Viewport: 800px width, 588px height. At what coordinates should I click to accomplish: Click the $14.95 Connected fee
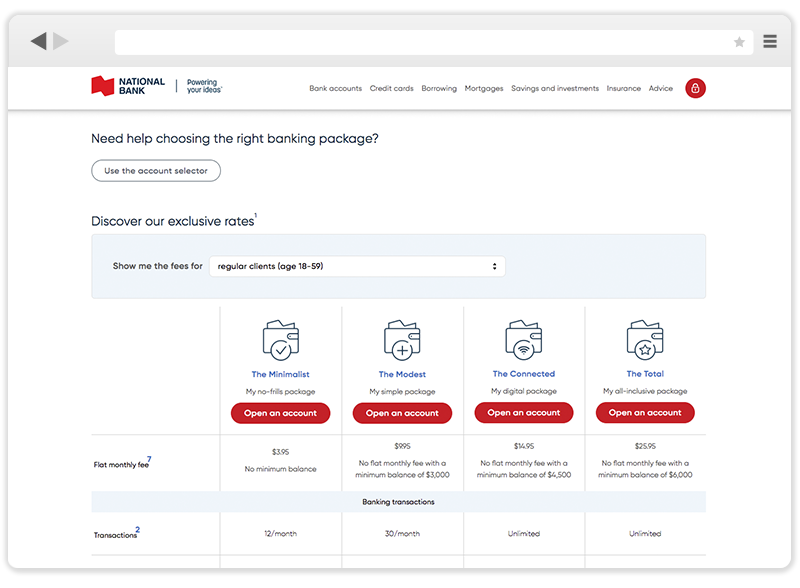point(523,446)
